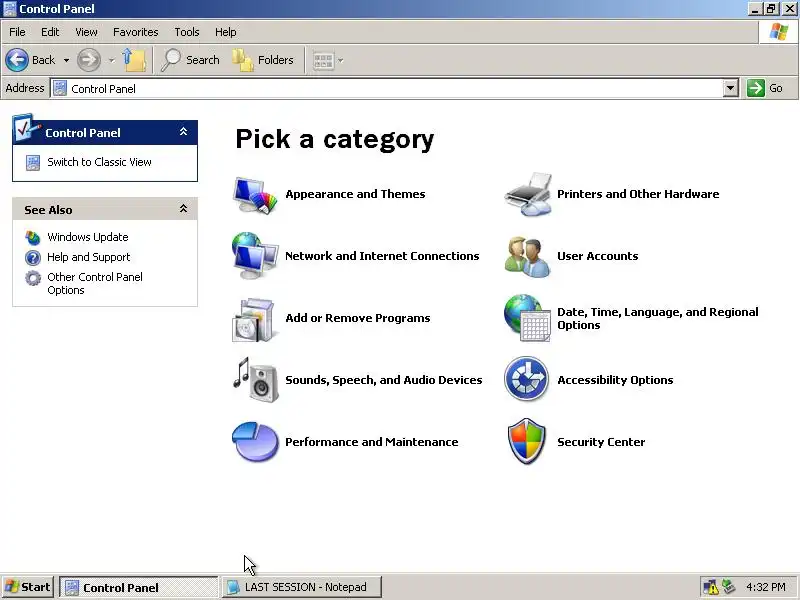The width and height of the screenshot is (800, 600).
Task: Click the Performance and Maintenance link
Action: [x=371, y=442]
